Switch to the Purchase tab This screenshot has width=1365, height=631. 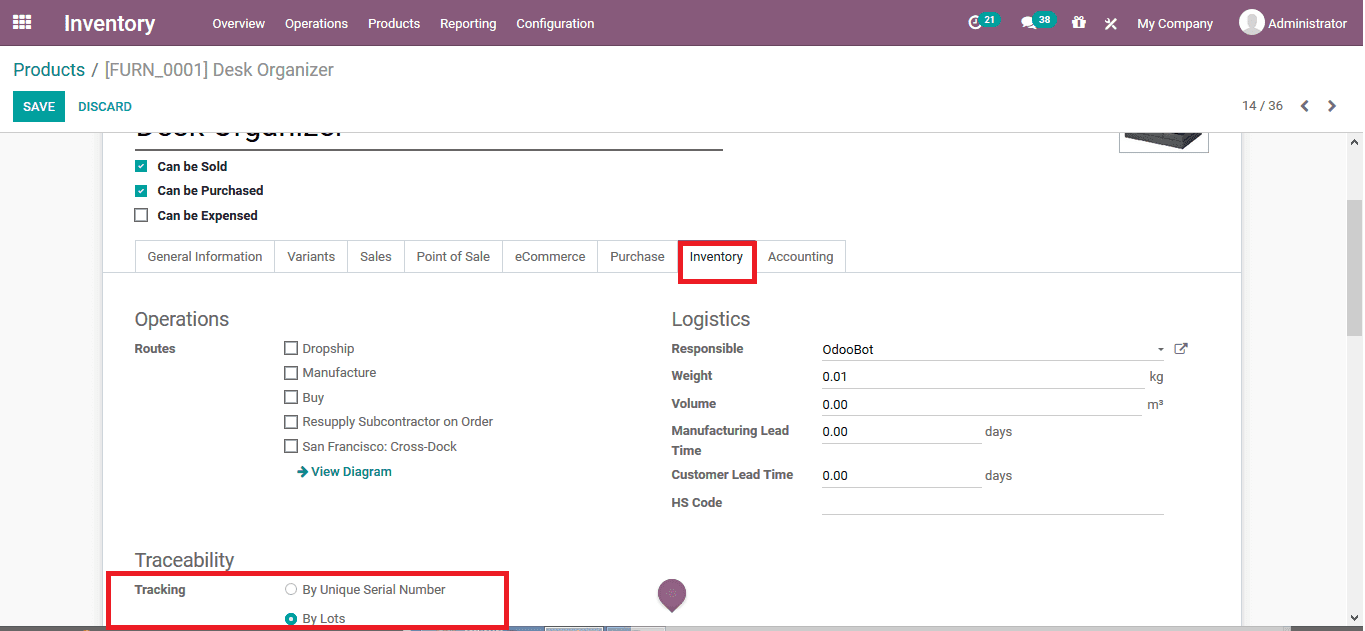637,257
